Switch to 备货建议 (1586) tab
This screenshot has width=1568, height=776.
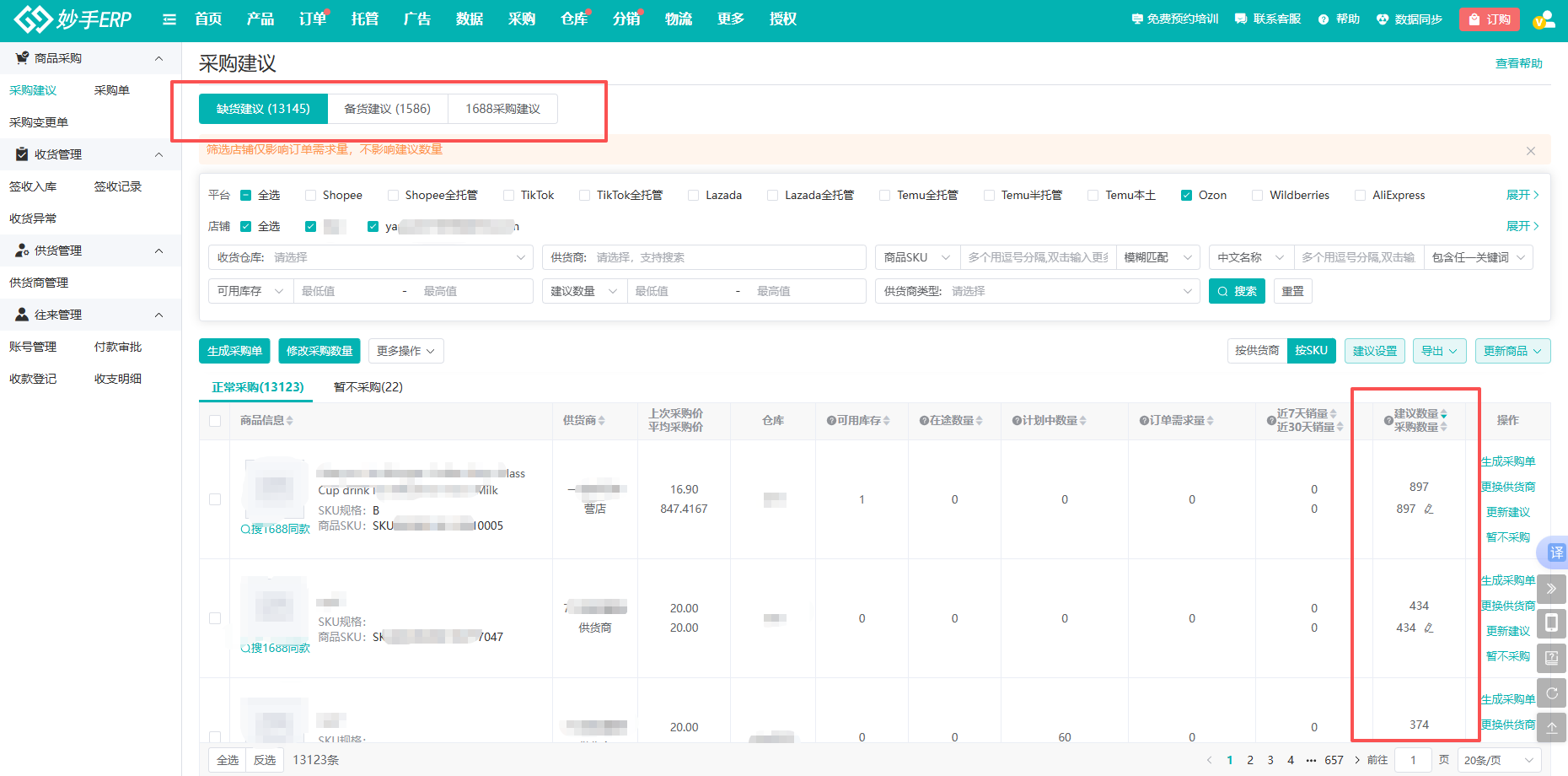tap(387, 109)
